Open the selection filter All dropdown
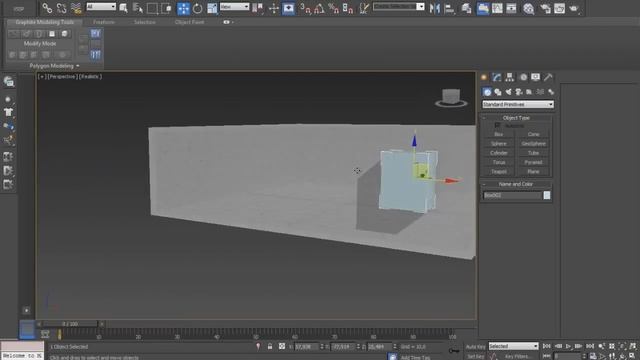Image resolution: width=640 pixels, height=360 pixels. 101,7
